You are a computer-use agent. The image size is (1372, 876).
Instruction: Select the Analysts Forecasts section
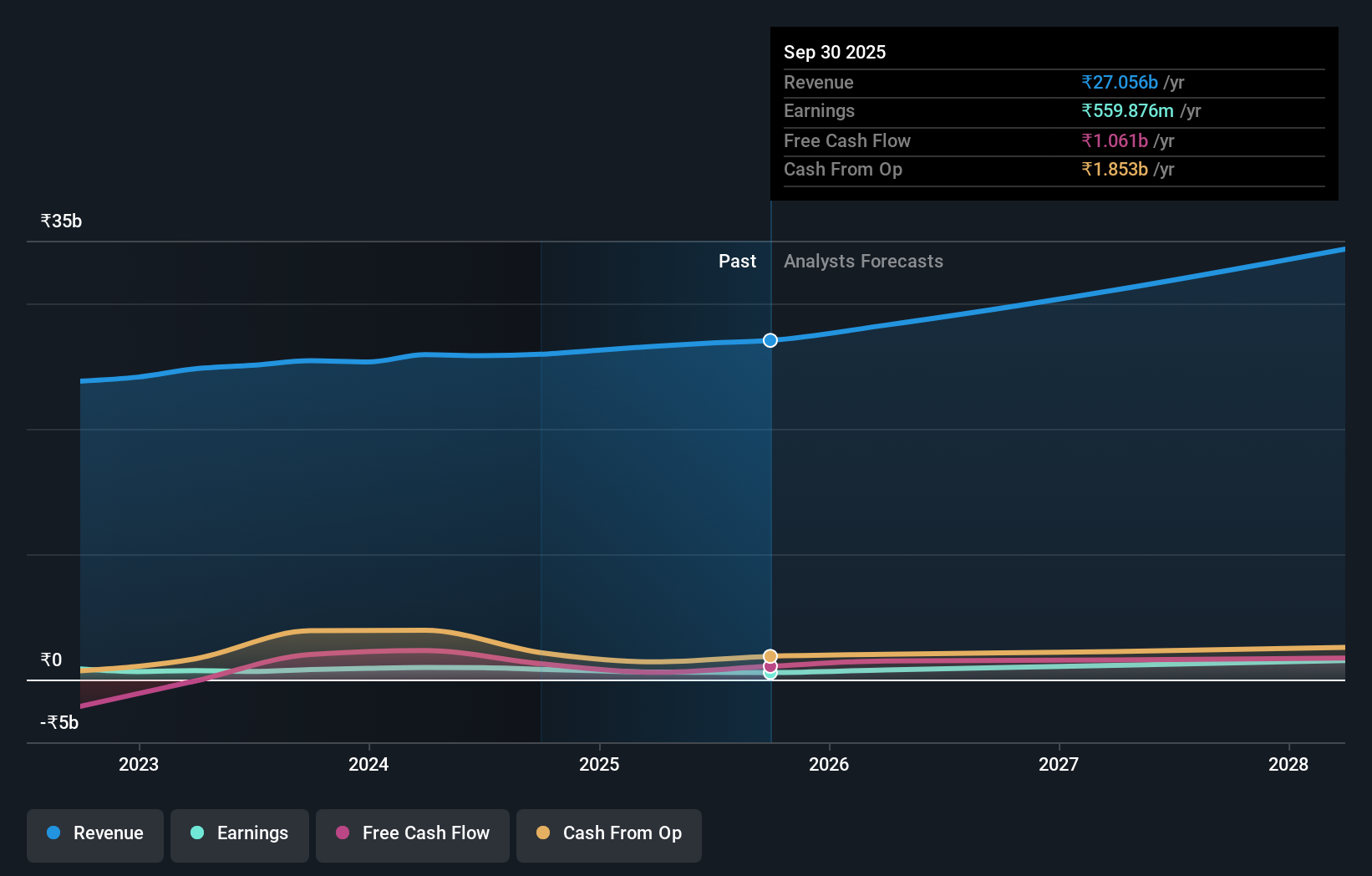(863, 261)
